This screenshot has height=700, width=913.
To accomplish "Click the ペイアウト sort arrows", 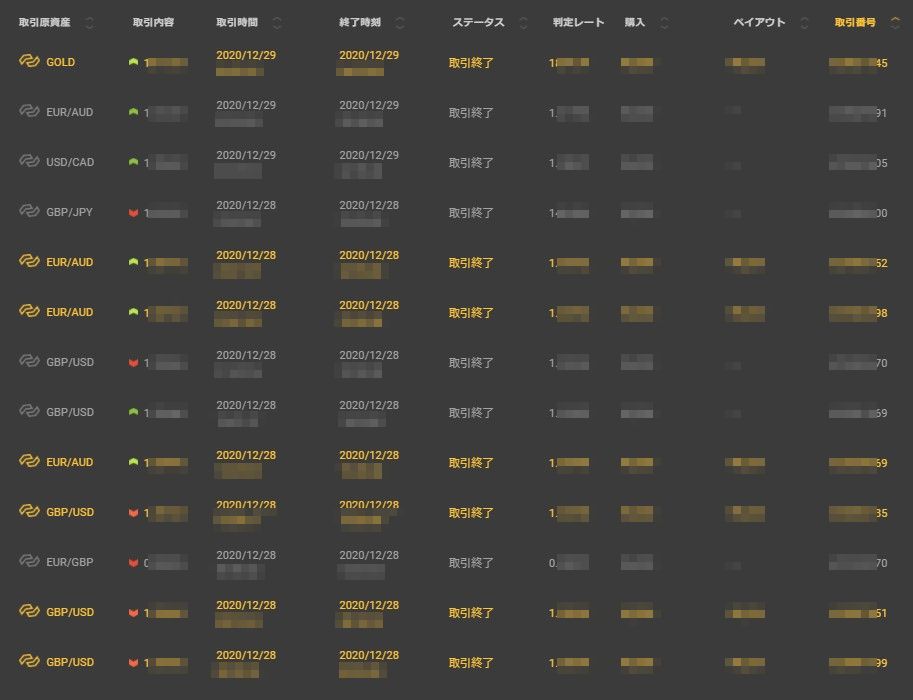I will pos(808,22).
